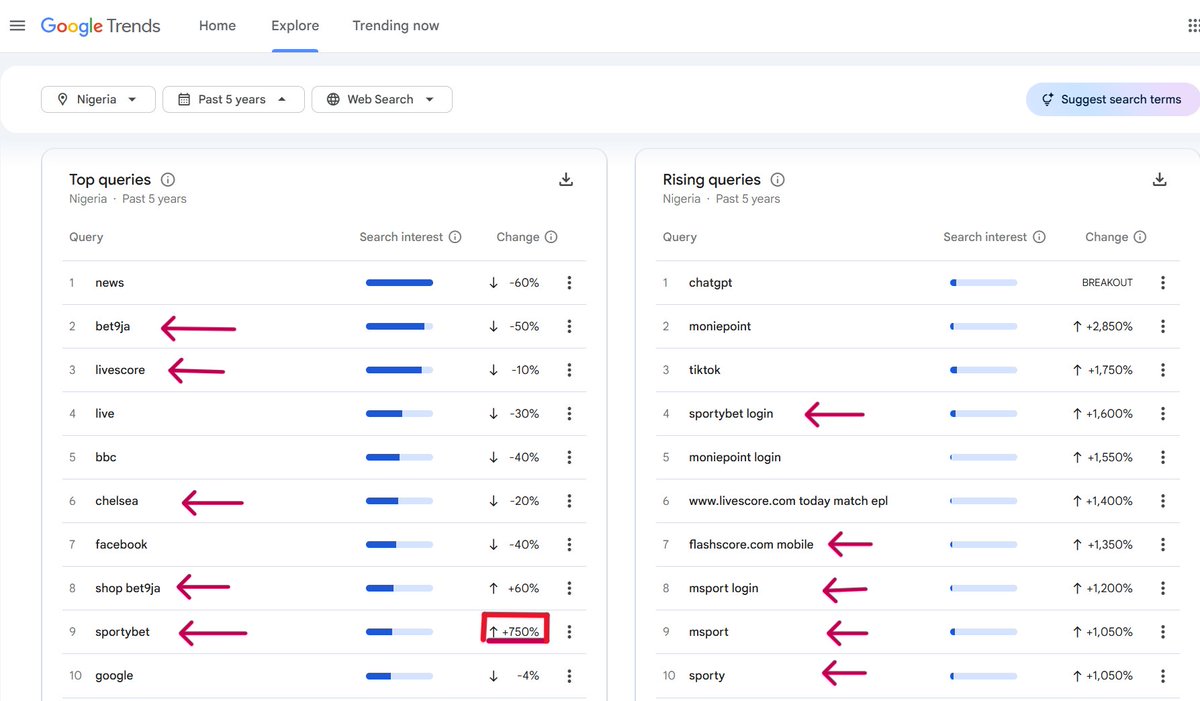Open more options for bbc row
This screenshot has height=701, width=1200.
(x=569, y=457)
